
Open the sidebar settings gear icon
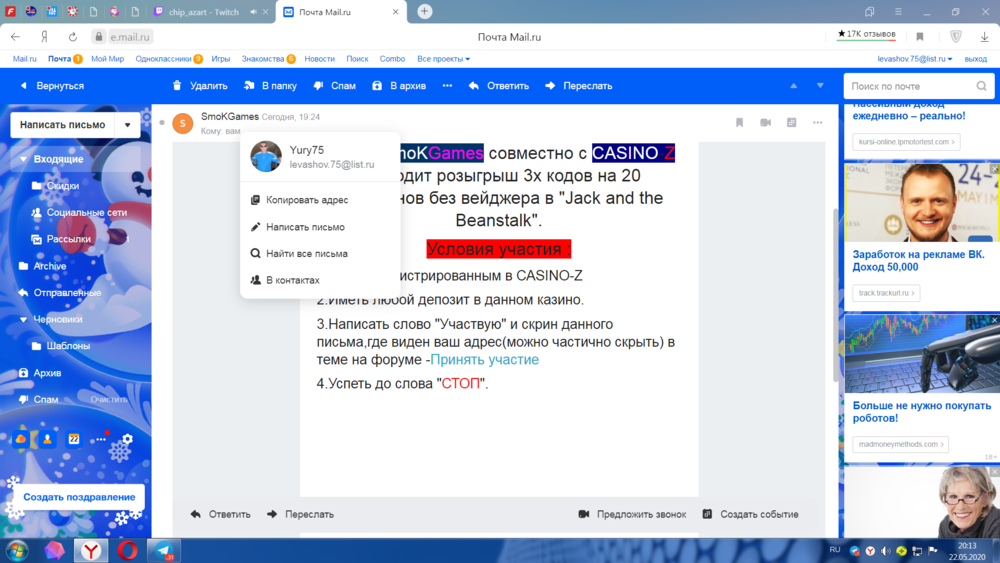click(x=127, y=439)
